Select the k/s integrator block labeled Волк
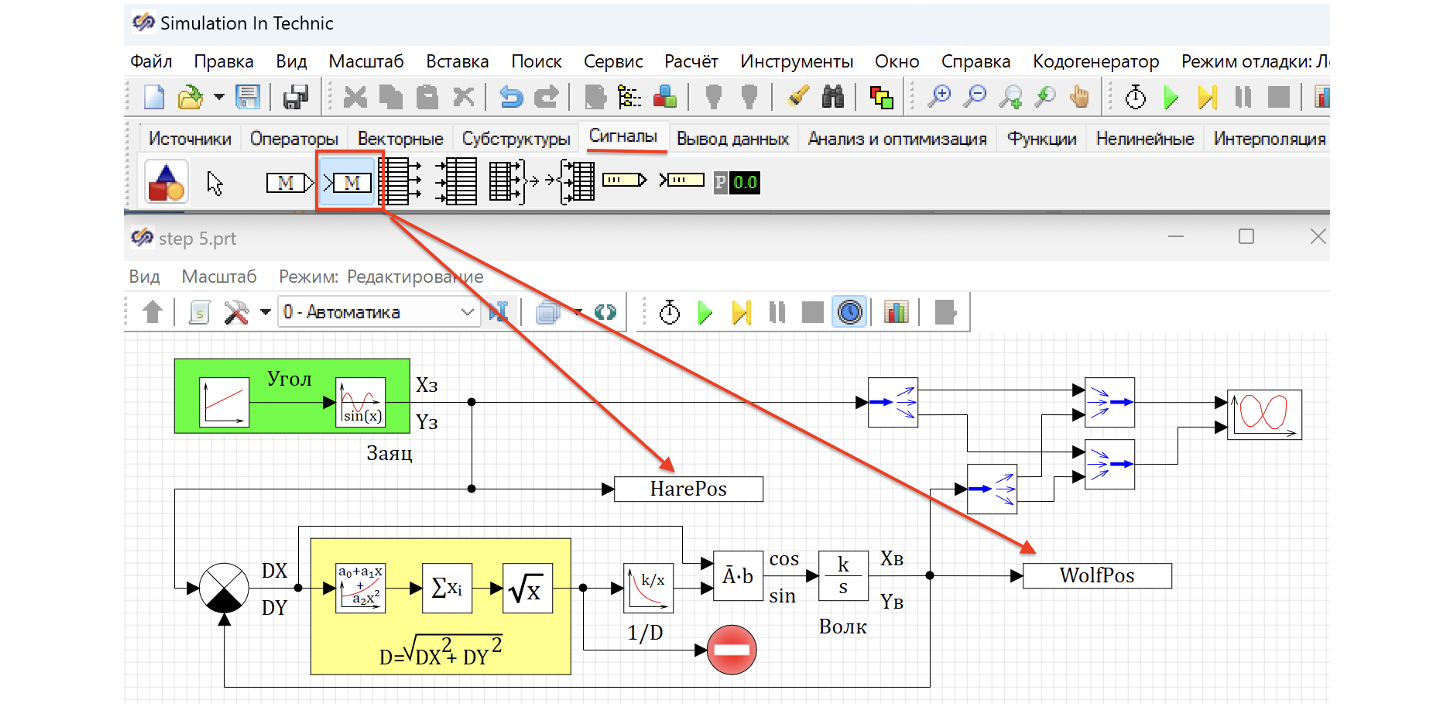The width and height of the screenshot is (1442, 704). pos(843,576)
